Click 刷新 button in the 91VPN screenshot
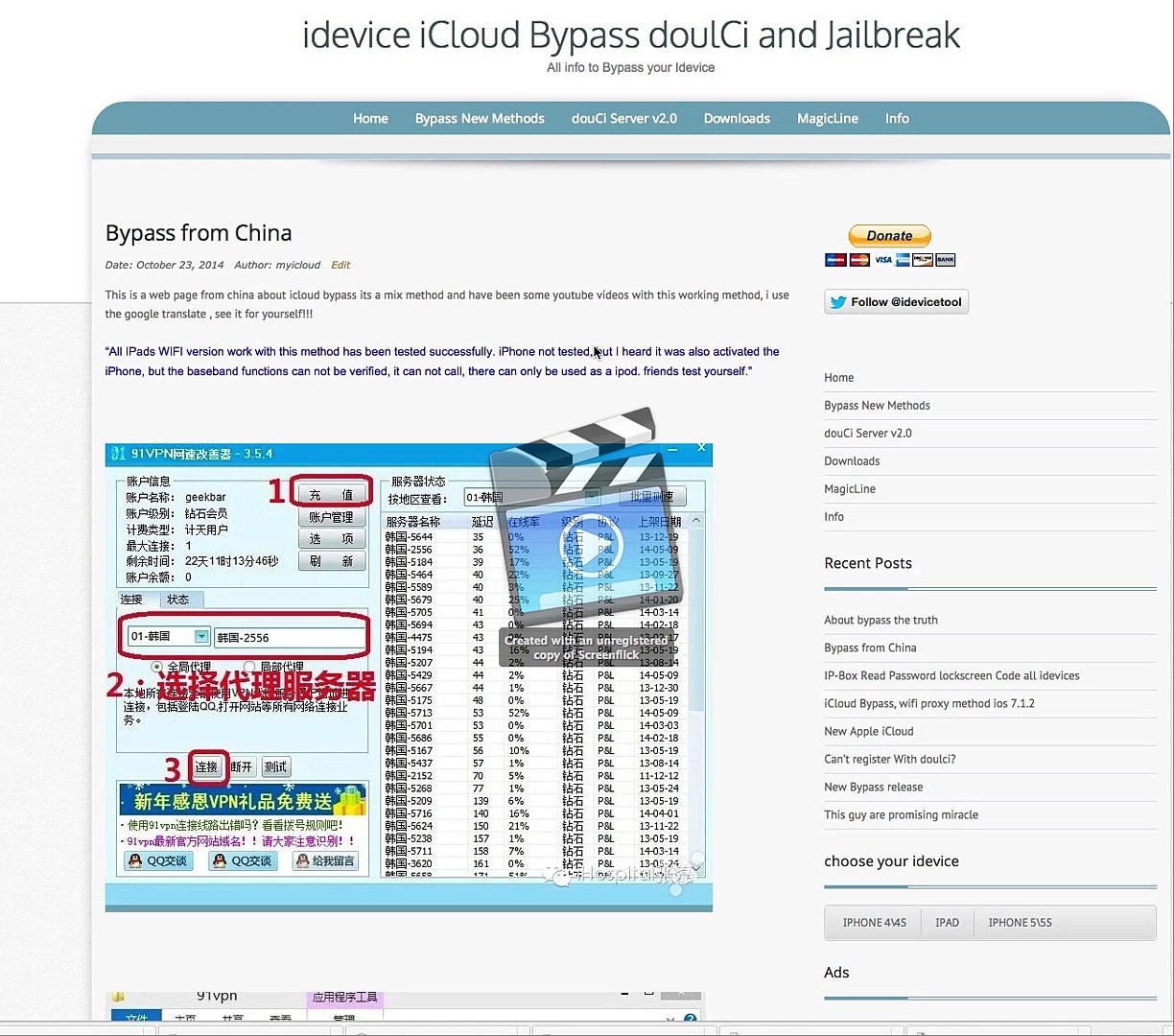 click(x=331, y=561)
